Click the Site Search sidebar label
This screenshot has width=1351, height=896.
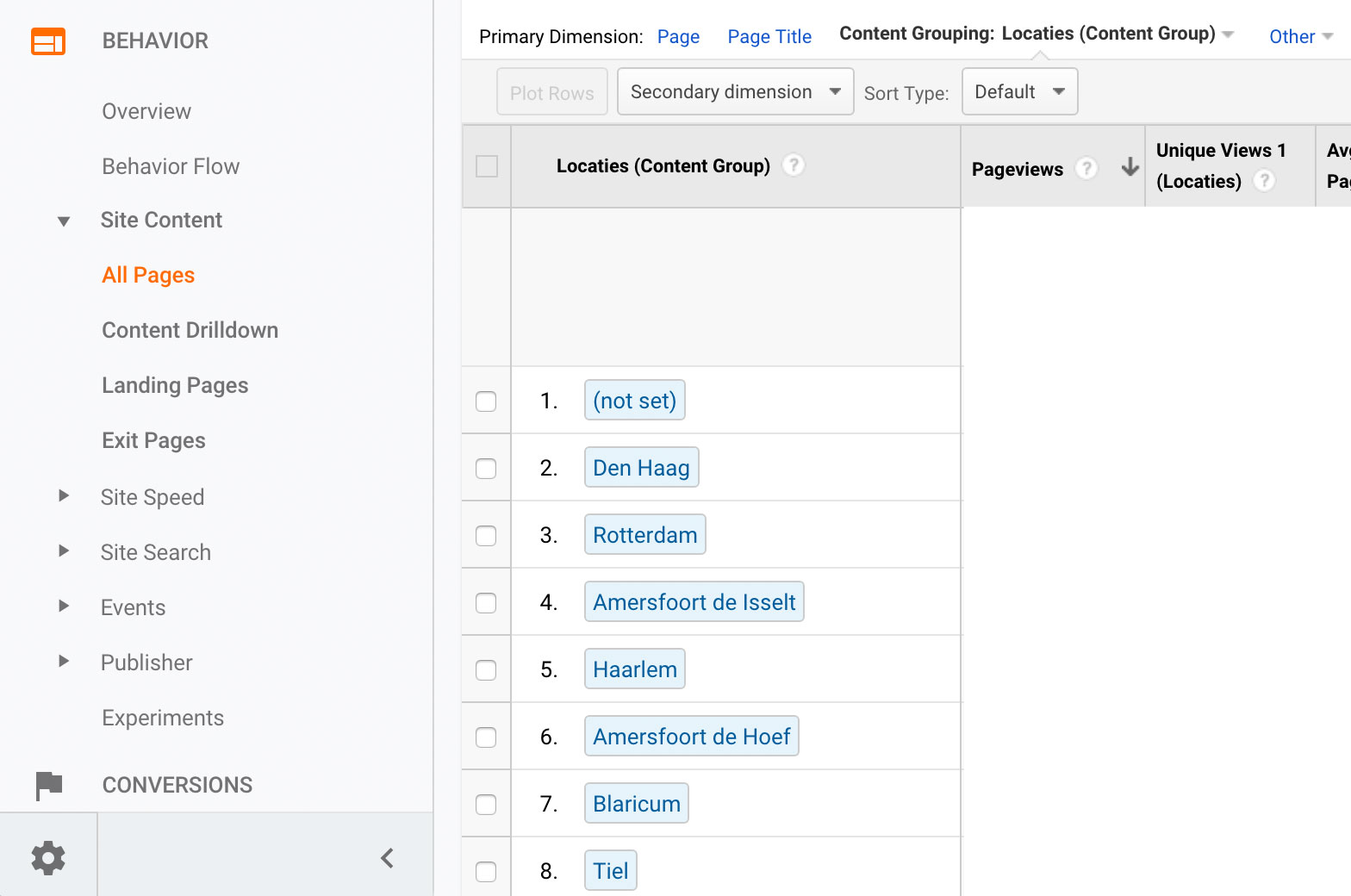(x=156, y=552)
